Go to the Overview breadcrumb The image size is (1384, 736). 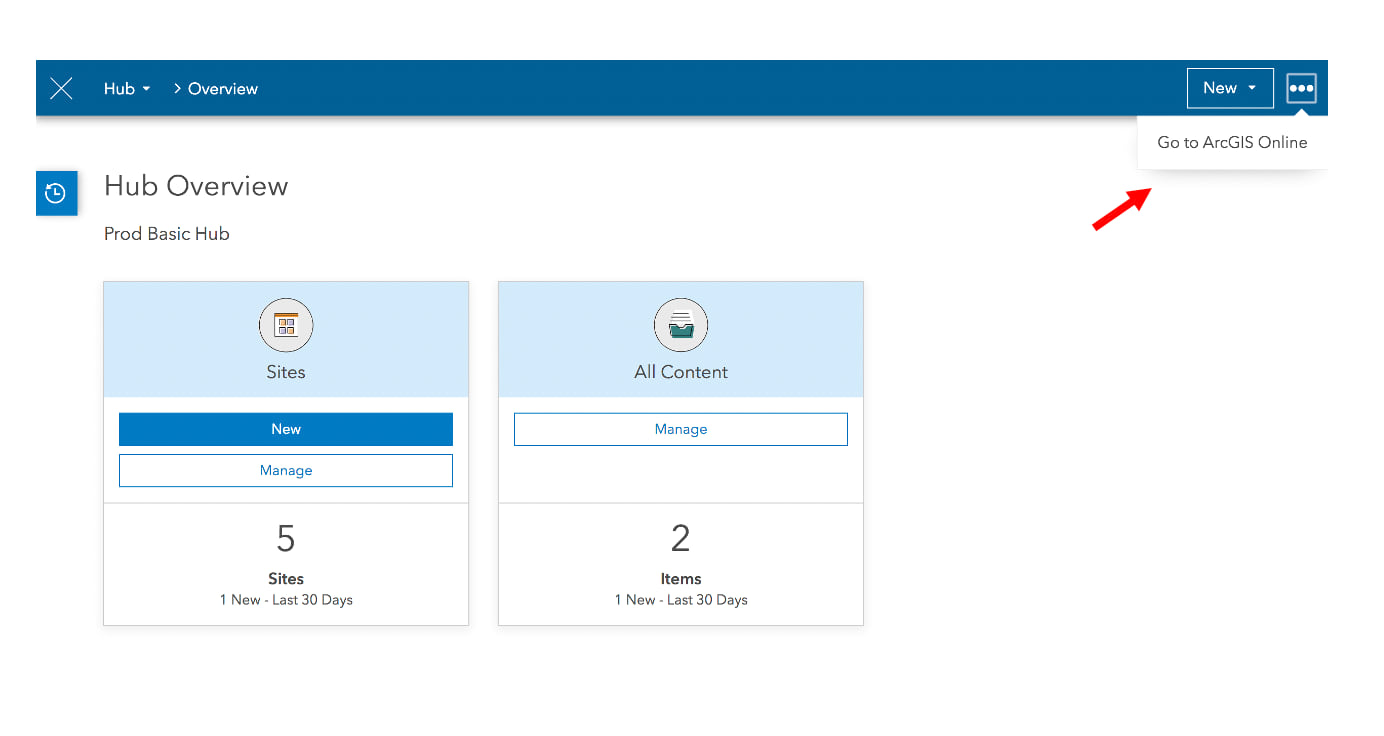coord(223,88)
